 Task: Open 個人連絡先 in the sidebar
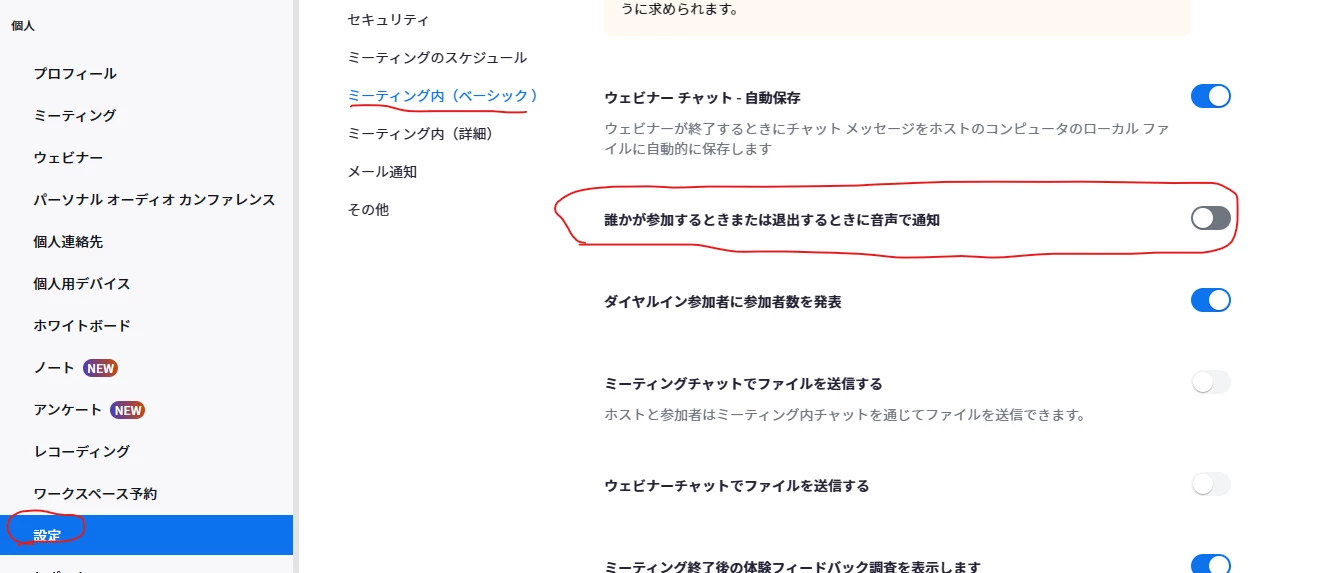coord(68,242)
